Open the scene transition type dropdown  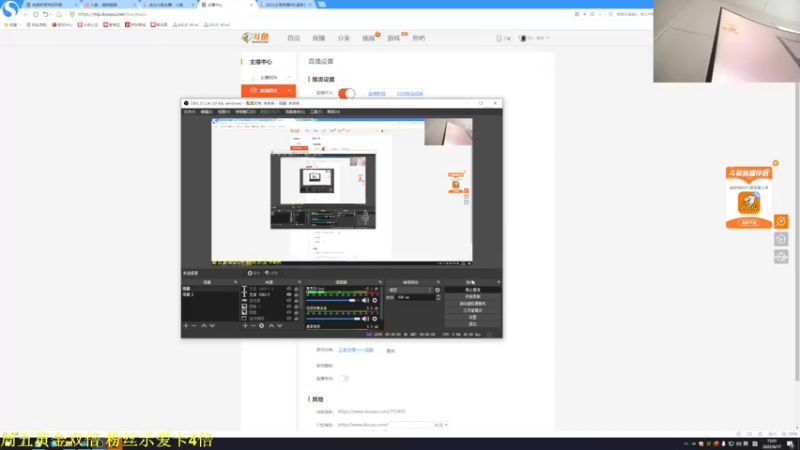[x=410, y=290]
